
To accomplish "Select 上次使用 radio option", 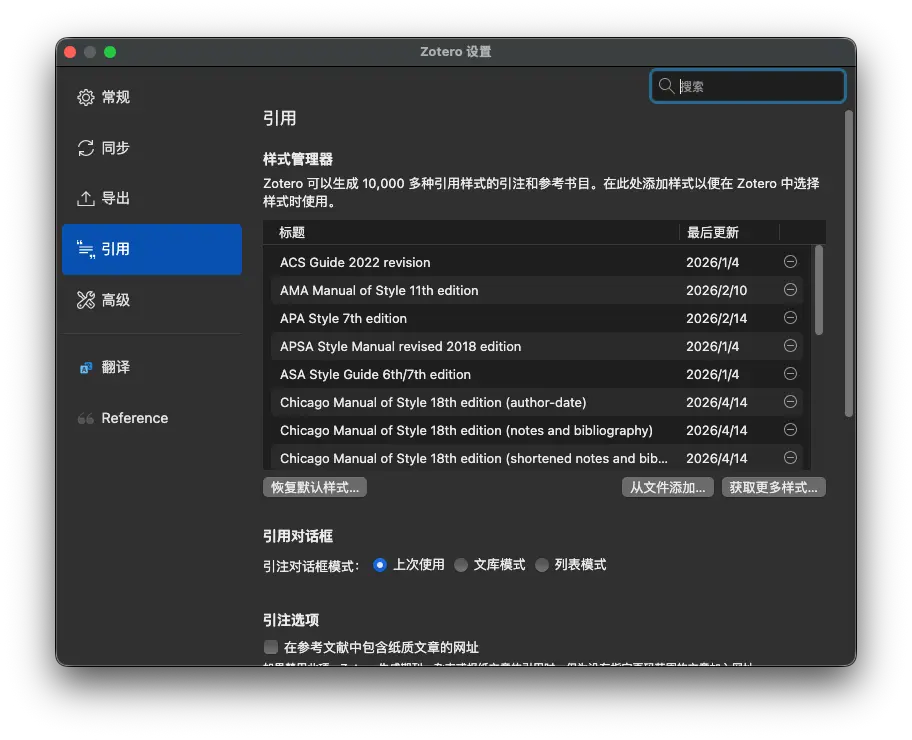I will click(380, 565).
